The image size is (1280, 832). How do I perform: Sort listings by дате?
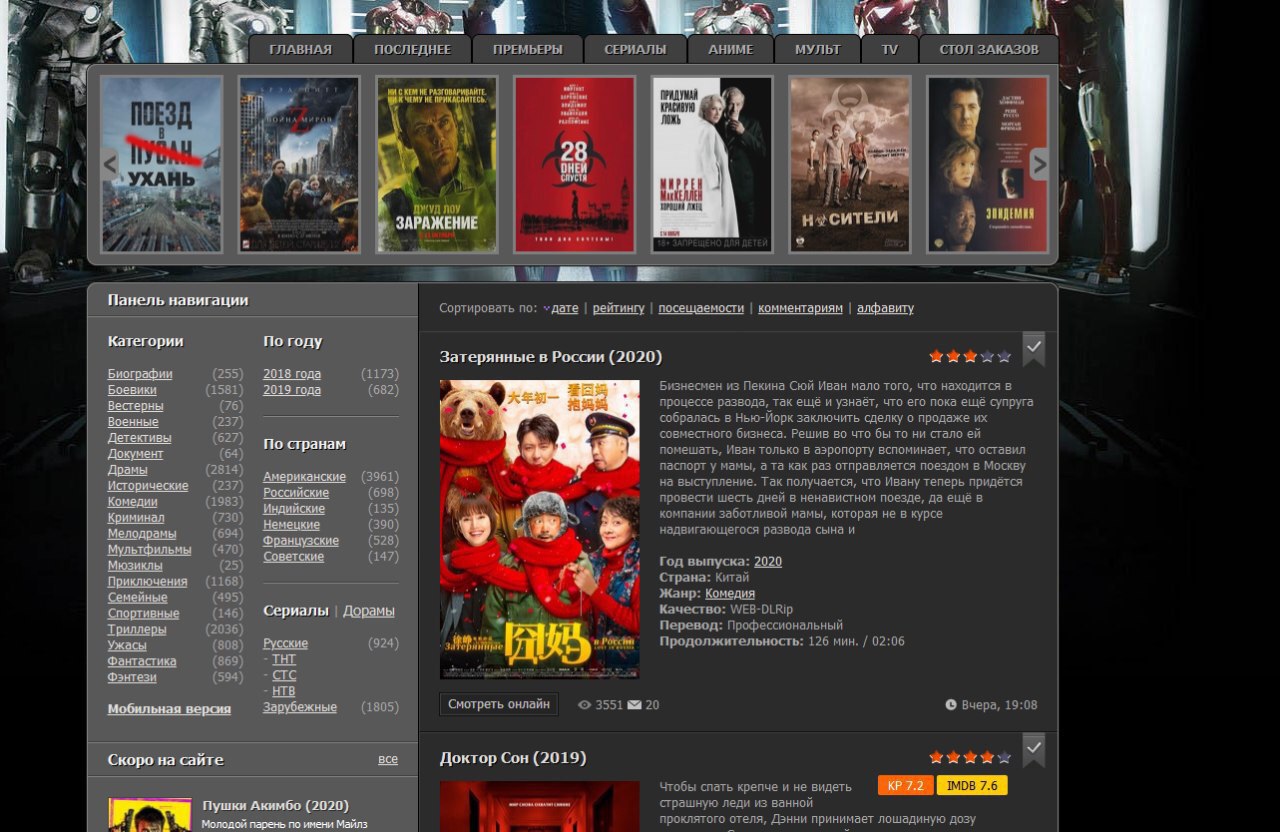click(565, 308)
